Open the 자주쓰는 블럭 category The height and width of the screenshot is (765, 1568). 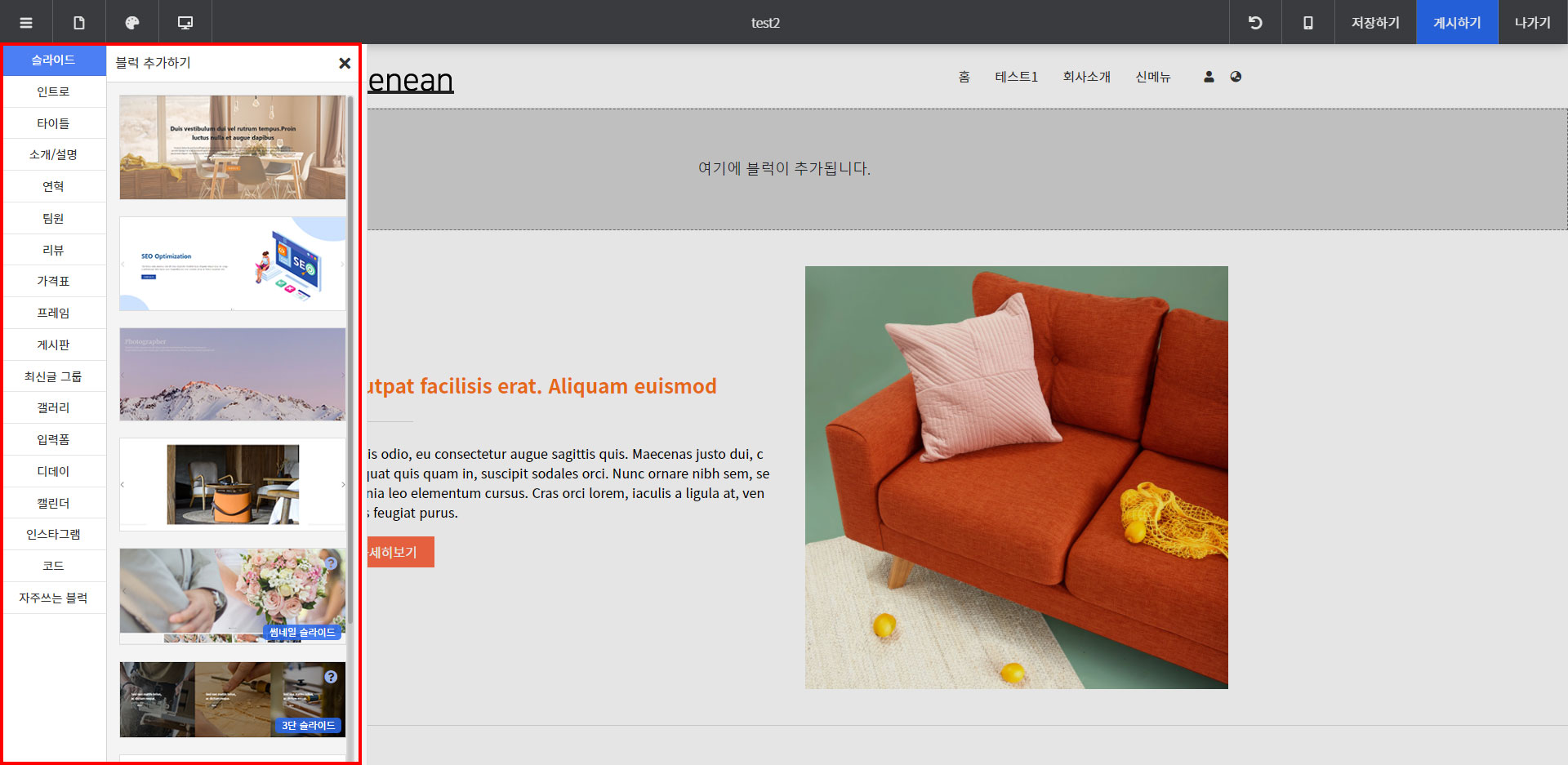(x=54, y=598)
